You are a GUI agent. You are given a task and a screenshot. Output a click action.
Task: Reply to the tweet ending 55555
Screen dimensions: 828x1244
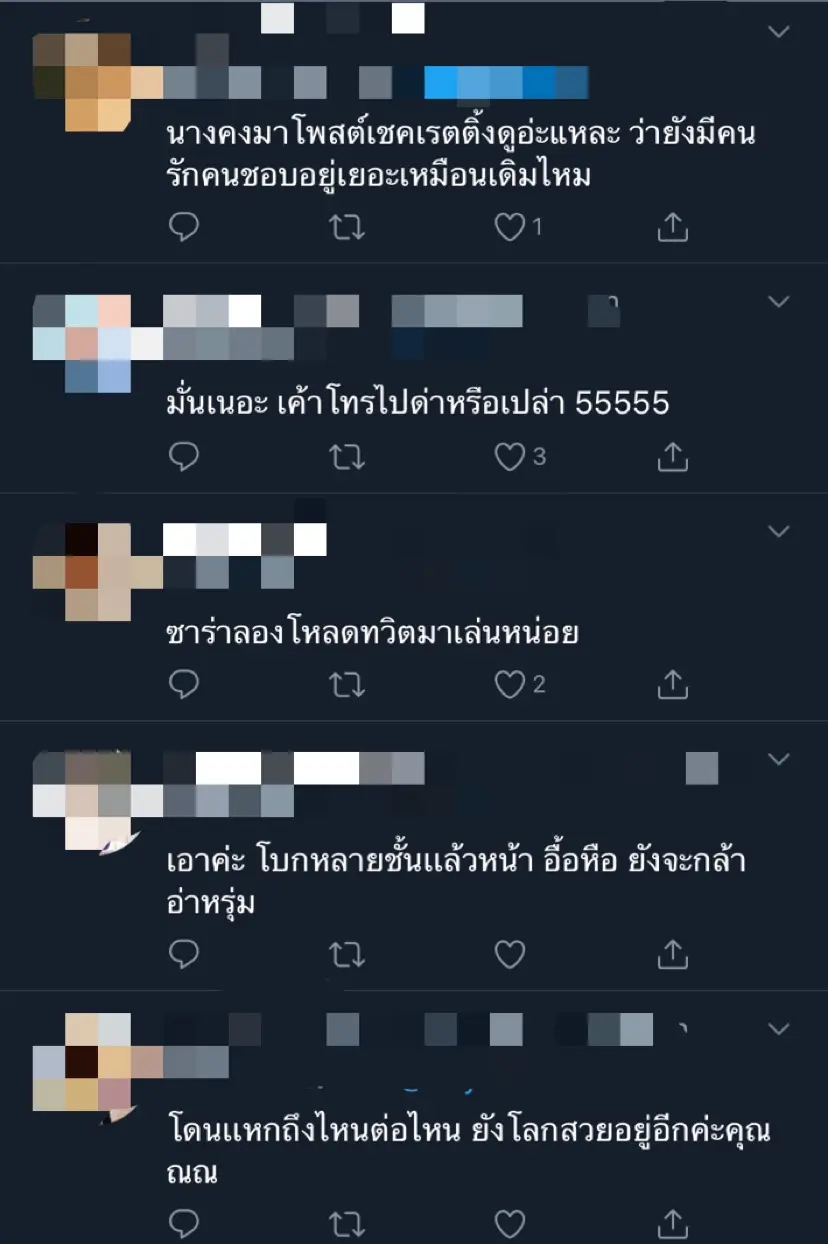coord(183,457)
